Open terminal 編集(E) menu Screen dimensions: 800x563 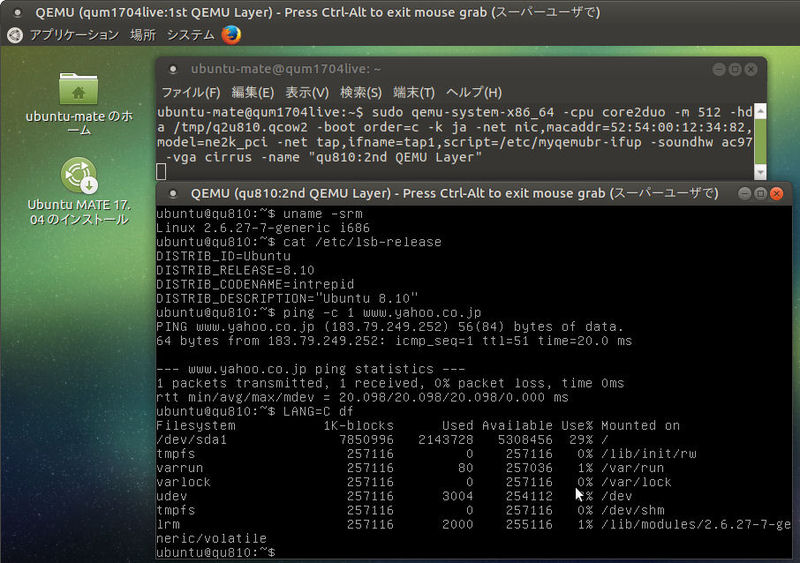click(x=253, y=92)
